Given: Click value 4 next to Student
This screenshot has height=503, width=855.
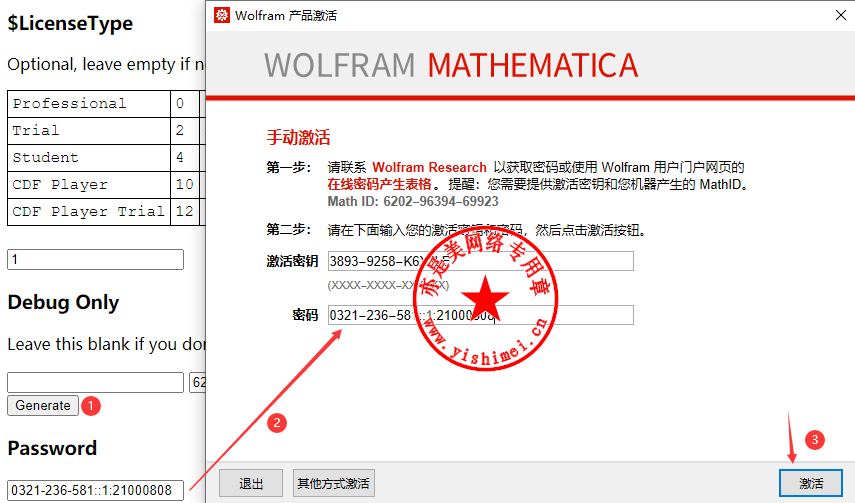Looking at the screenshot, I should tap(185, 158).
